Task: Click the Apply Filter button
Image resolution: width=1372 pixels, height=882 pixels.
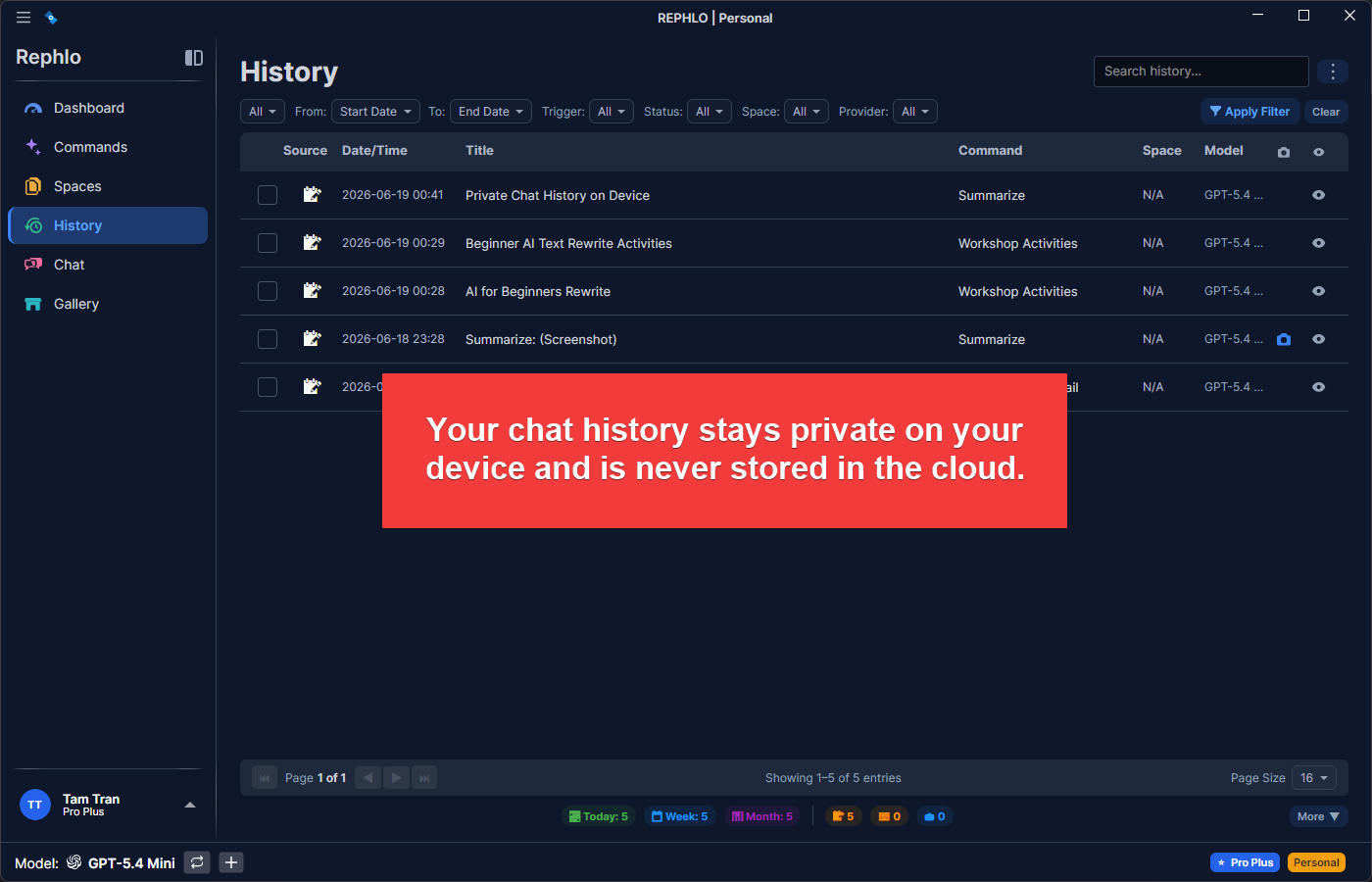Action: tap(1250, 112)
